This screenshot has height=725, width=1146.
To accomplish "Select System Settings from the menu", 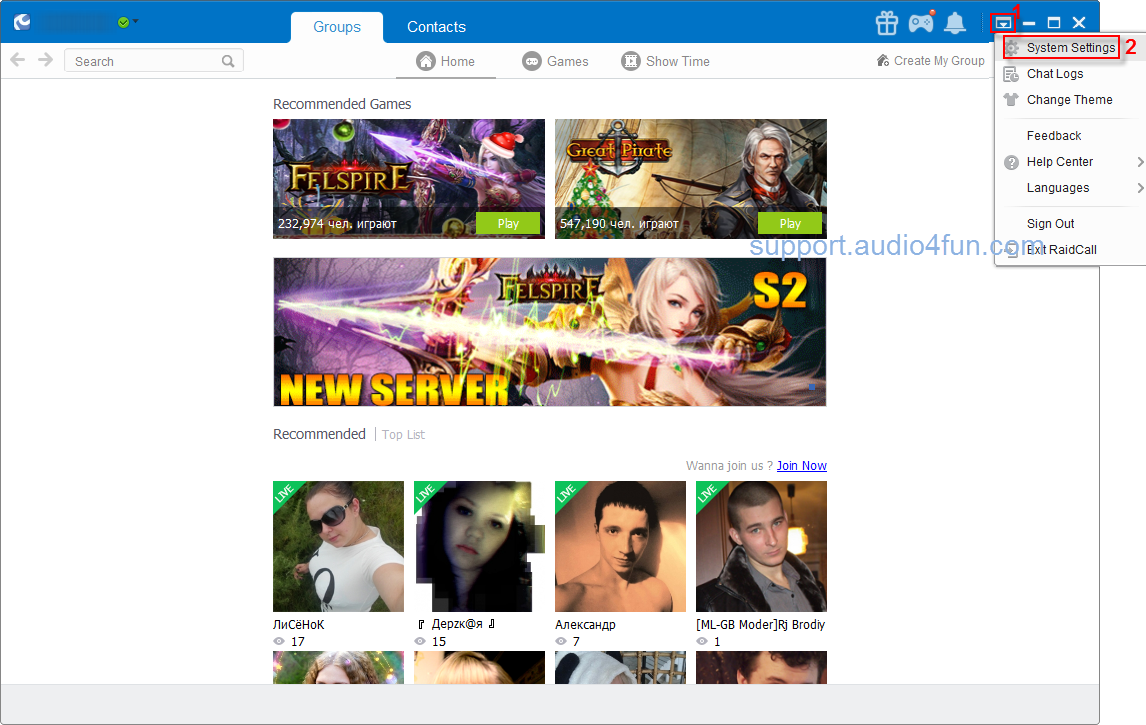I will coord(1070,48).
